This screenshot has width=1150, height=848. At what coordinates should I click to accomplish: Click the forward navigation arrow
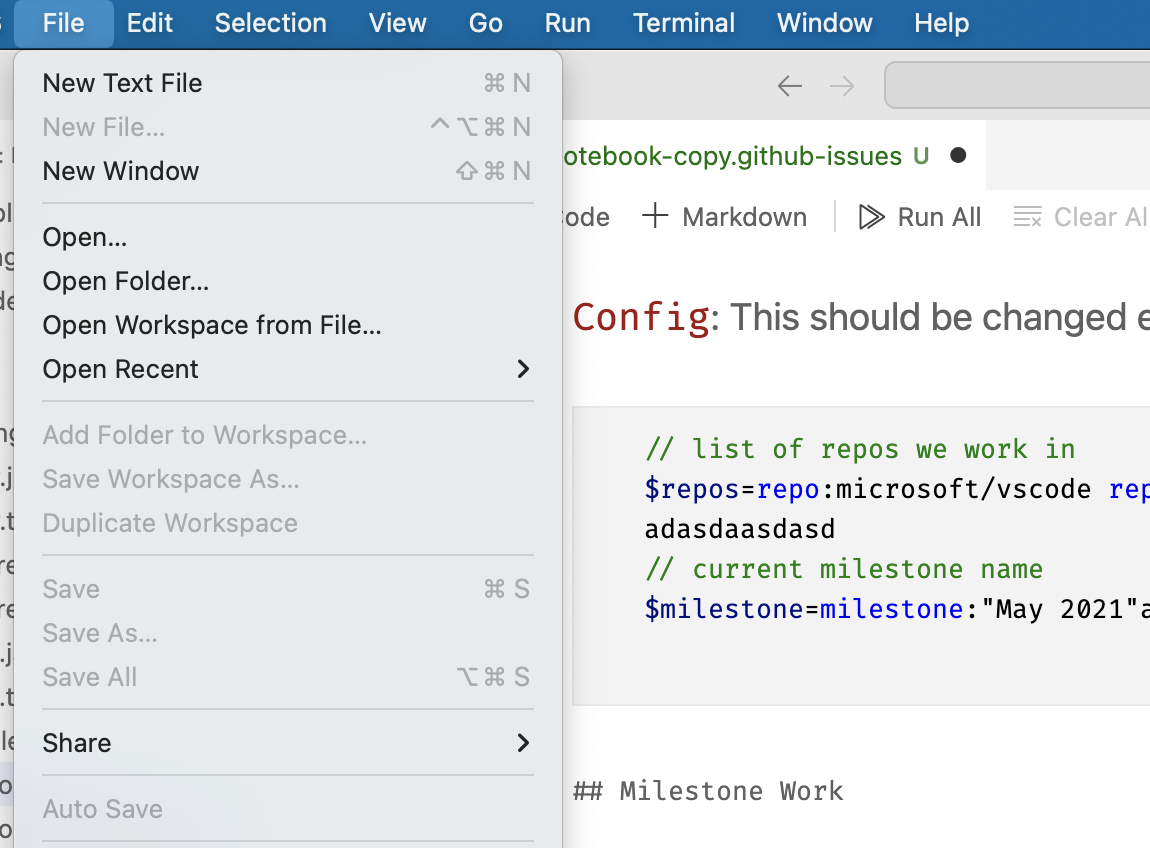(841, 85)
